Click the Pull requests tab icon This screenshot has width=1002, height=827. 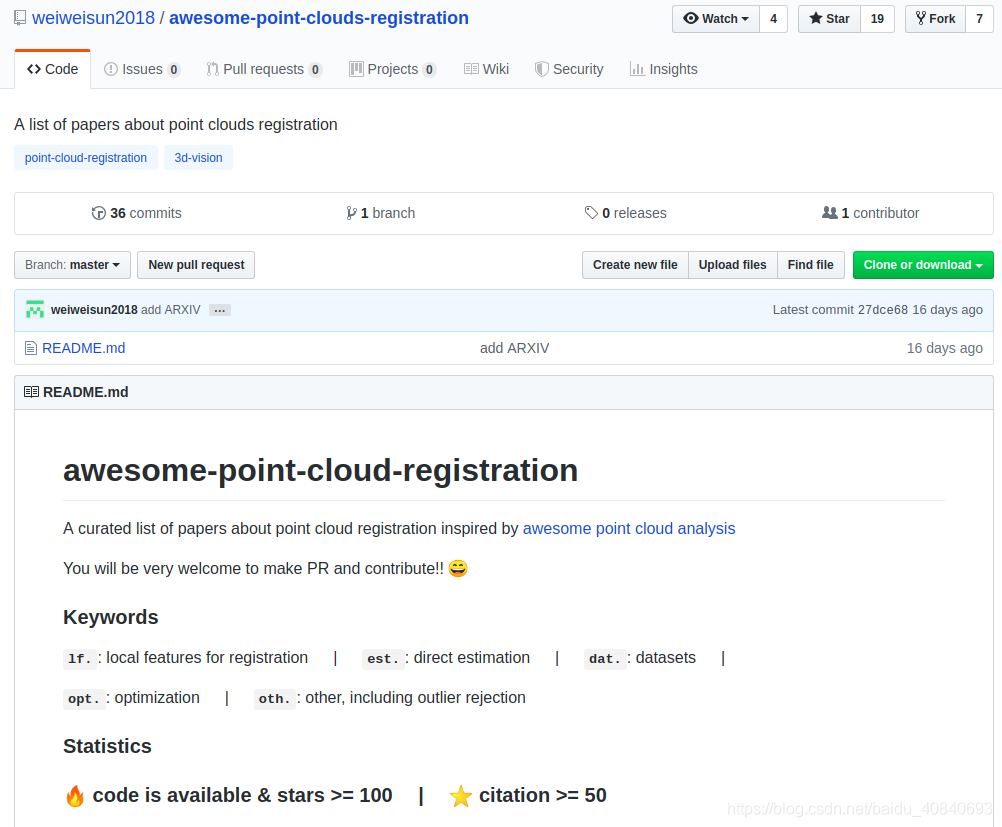click(212, 69)
